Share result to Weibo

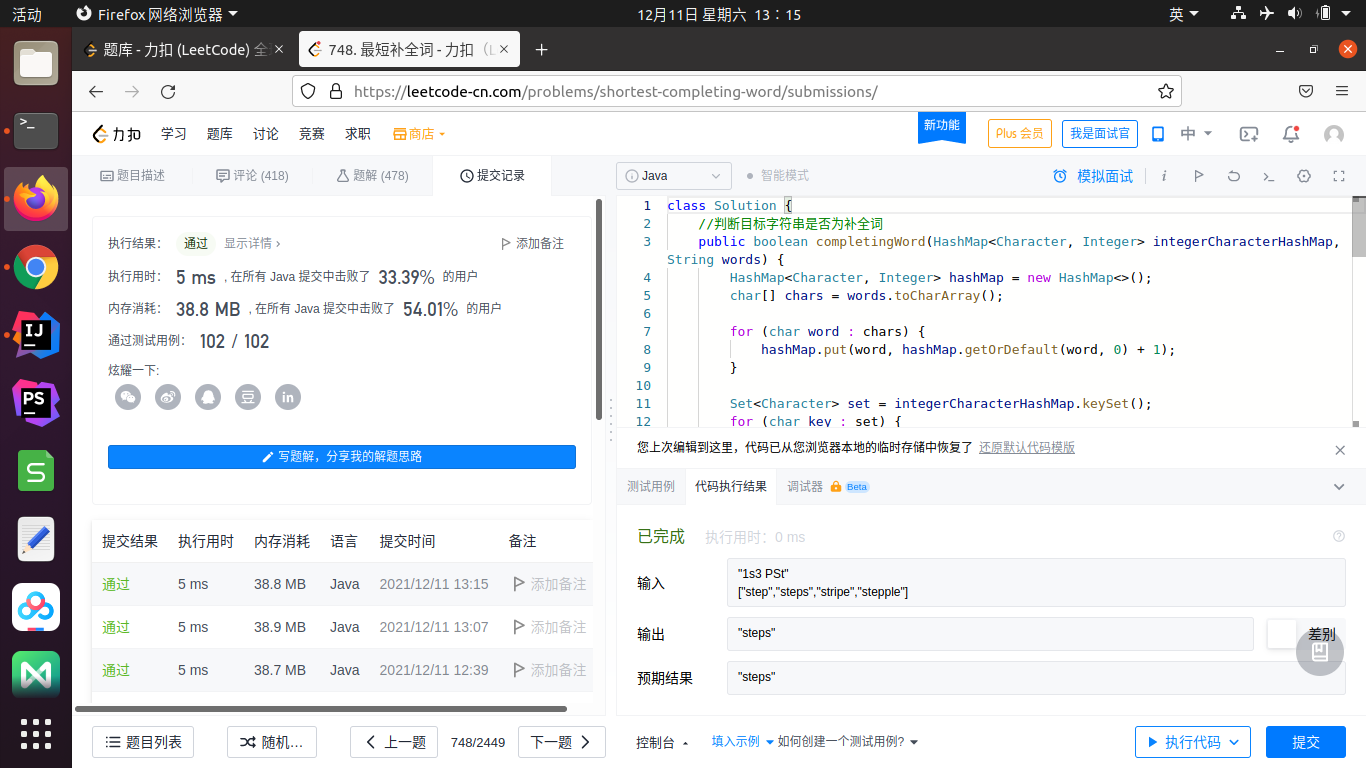coord(168,397)
